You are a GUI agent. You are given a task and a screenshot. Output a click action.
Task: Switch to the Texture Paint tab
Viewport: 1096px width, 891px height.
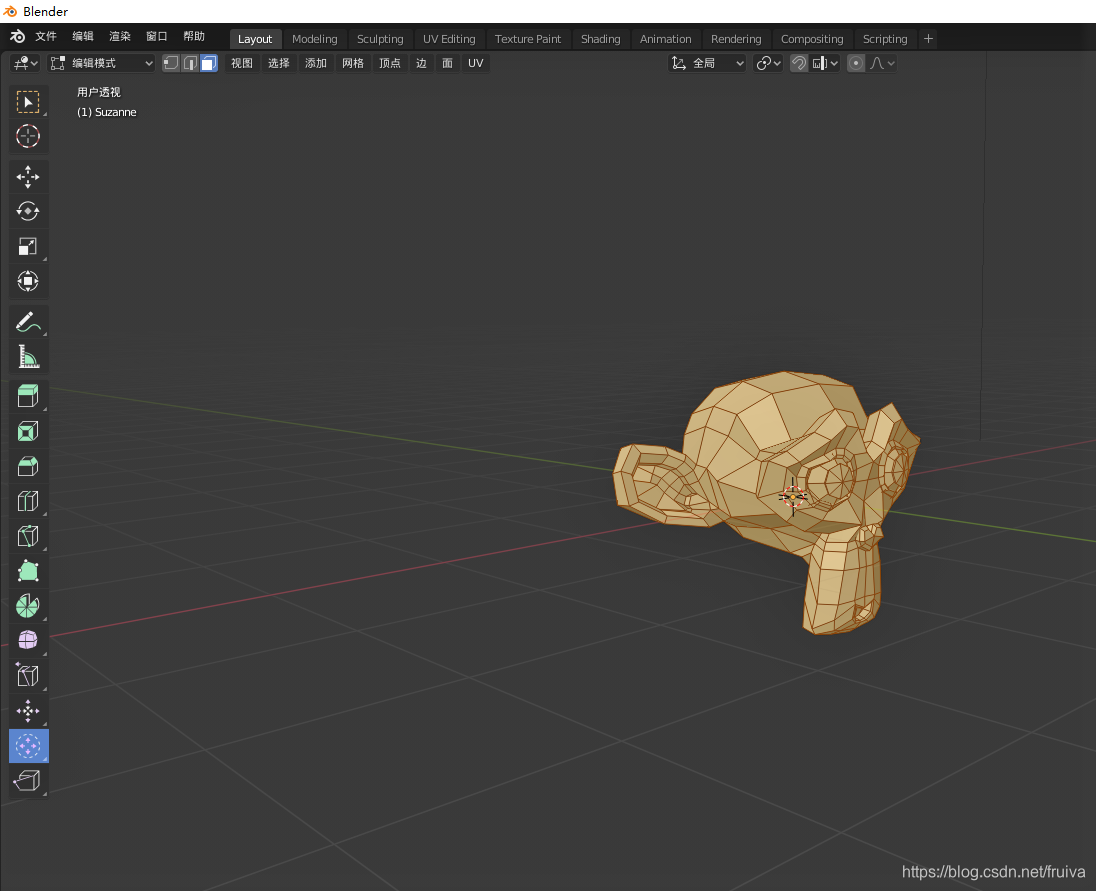528,39
